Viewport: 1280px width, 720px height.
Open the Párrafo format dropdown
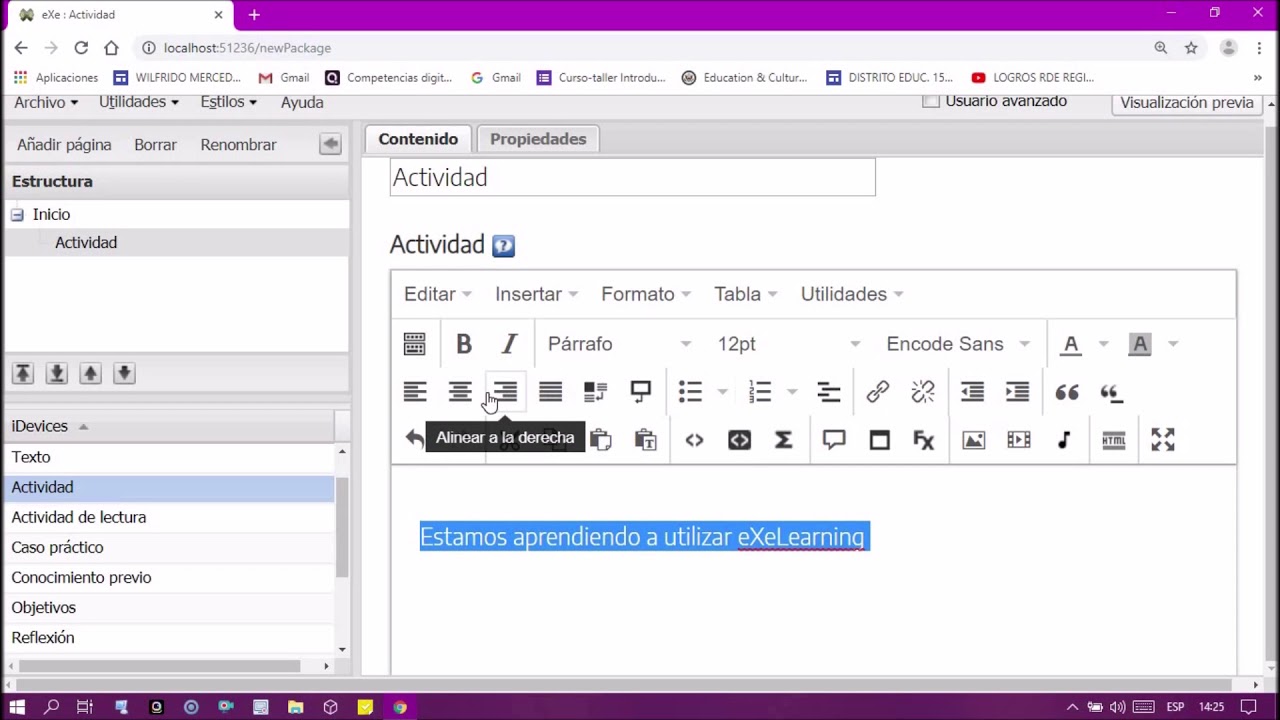(x=619, y=344)
